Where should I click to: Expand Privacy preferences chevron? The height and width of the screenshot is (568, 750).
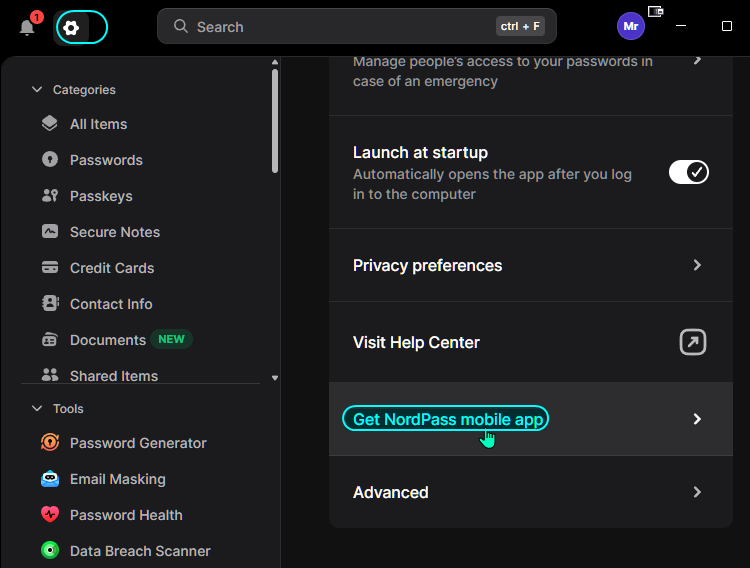point(697,265)
